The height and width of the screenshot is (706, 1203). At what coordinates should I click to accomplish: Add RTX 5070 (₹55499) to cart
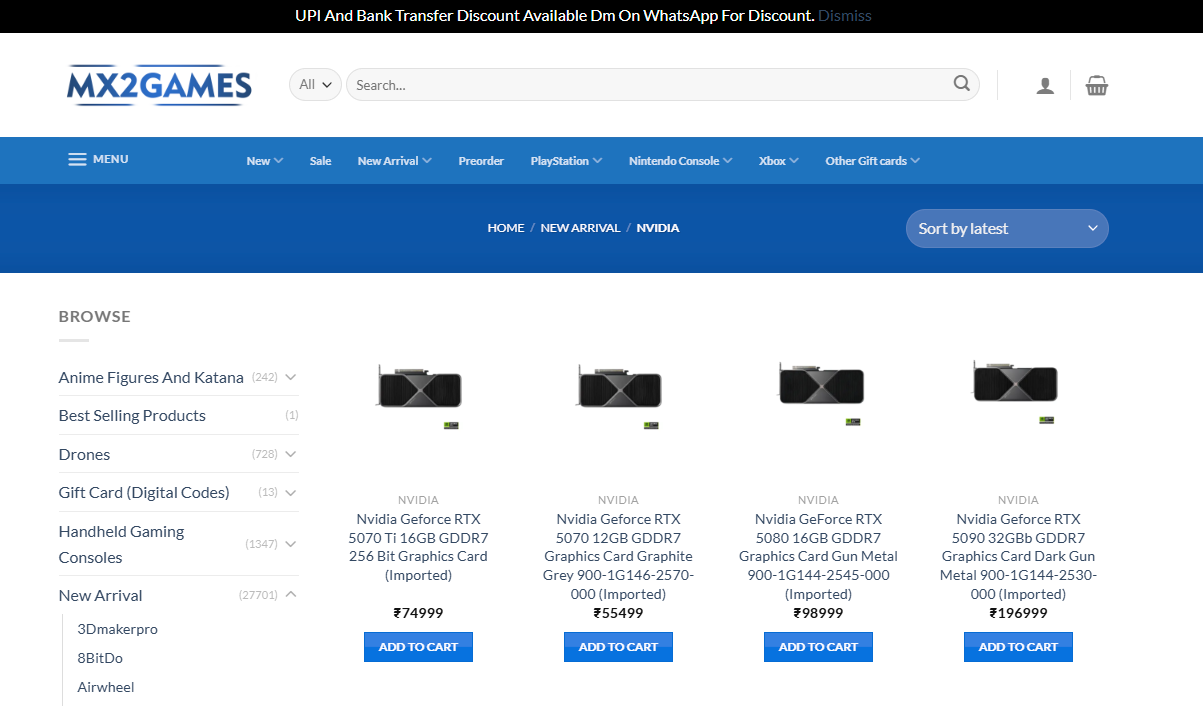618,647
